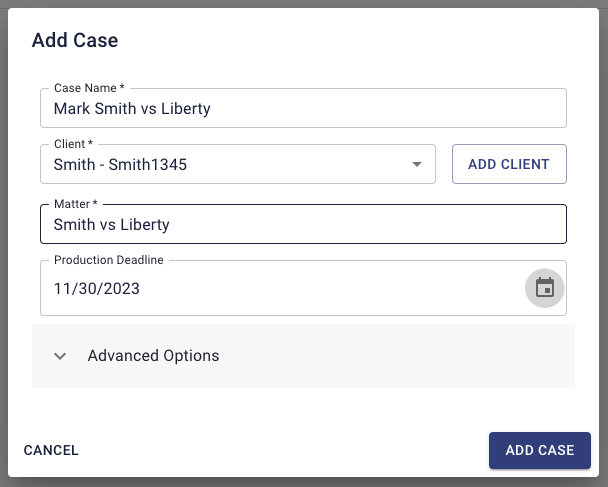
Task: Place cursor in Smith vs Liberty text
Action: pyautogui.click(x=111, y=224)
